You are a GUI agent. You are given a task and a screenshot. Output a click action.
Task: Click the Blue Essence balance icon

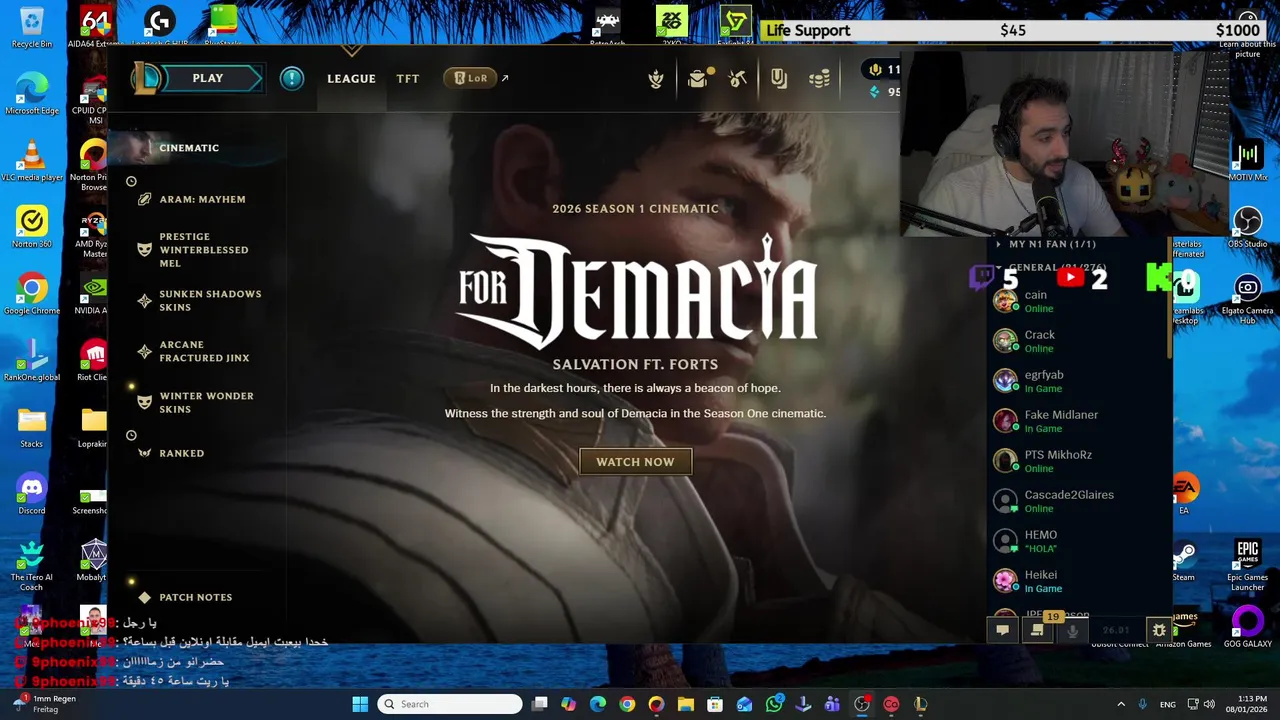pos(875,92)
